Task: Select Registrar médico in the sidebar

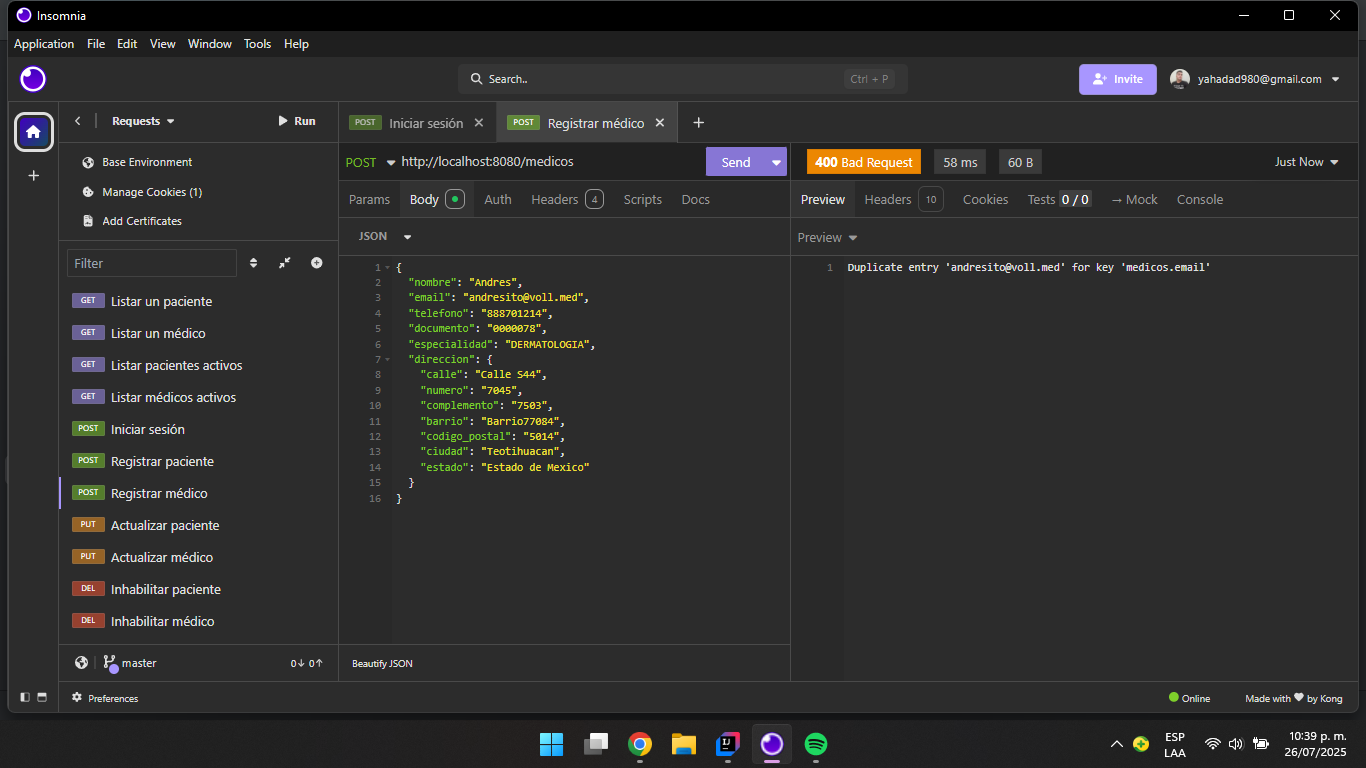Action: 198,493
